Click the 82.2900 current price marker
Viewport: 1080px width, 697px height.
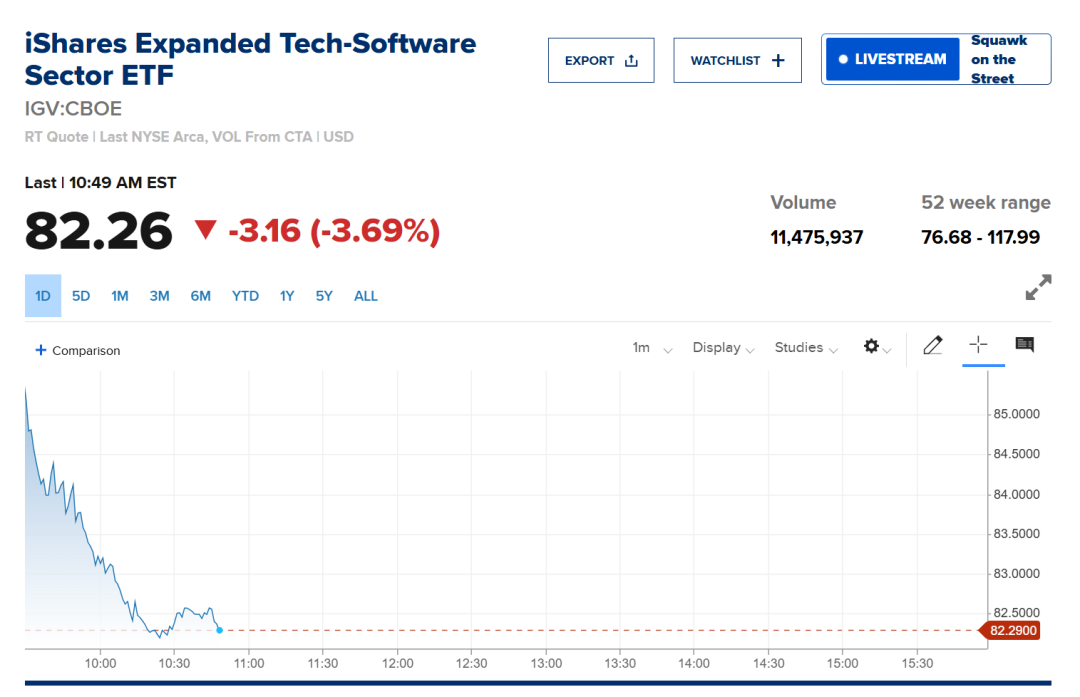(1012, 631)
